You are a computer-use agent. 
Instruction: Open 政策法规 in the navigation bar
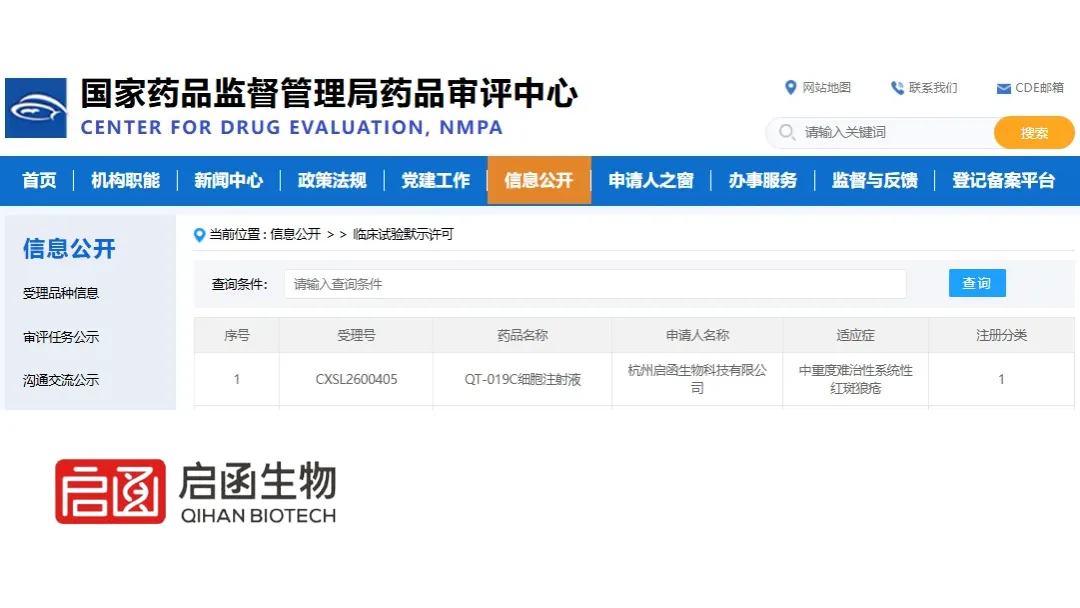coord(332,180)
